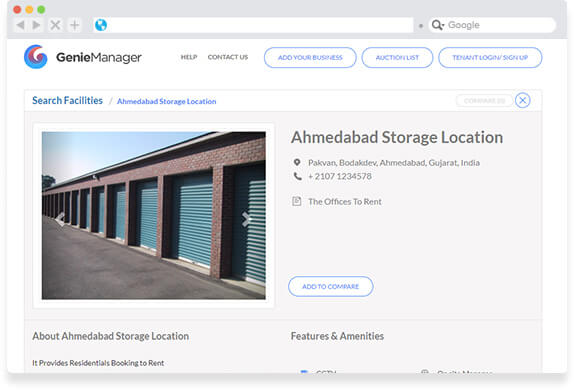The image size is (574, 390).
Task: Click the address Pakvan, Bodakdev, Ahmedabad
Action: (394, 163)
